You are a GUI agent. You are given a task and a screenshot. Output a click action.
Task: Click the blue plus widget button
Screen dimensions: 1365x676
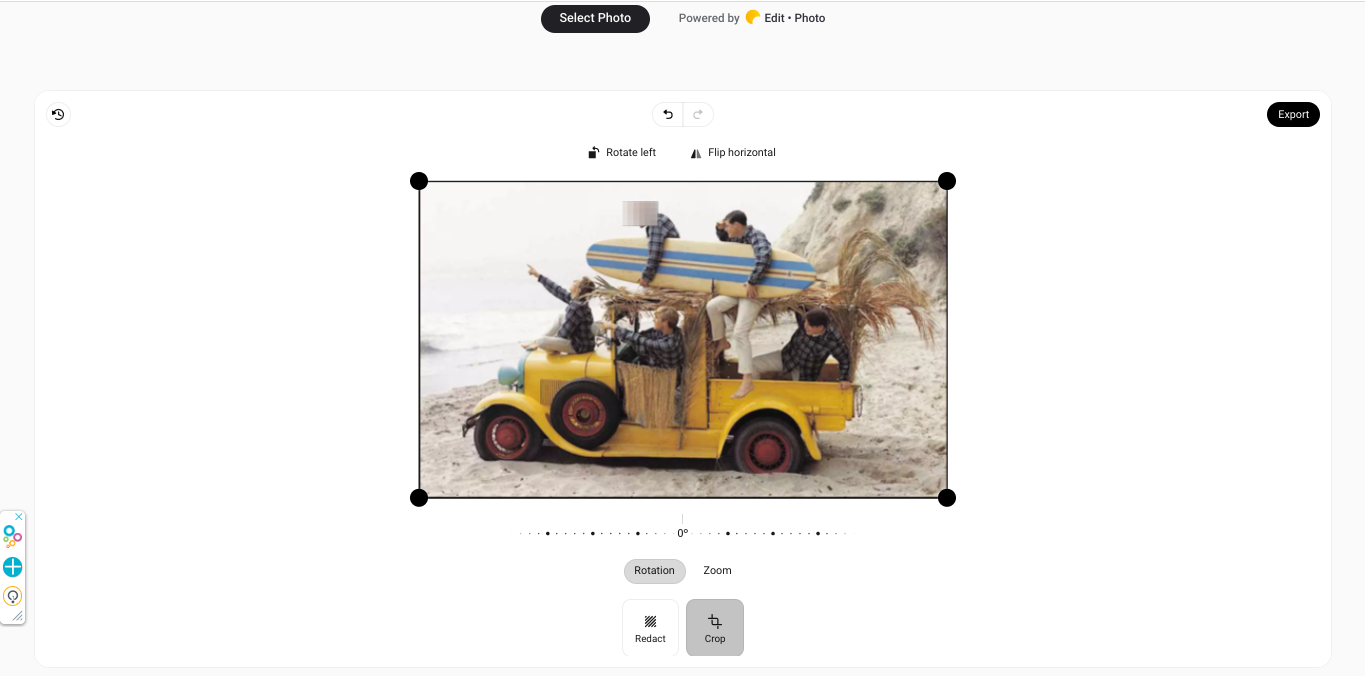pyautogui.click(x=12, y=567)
